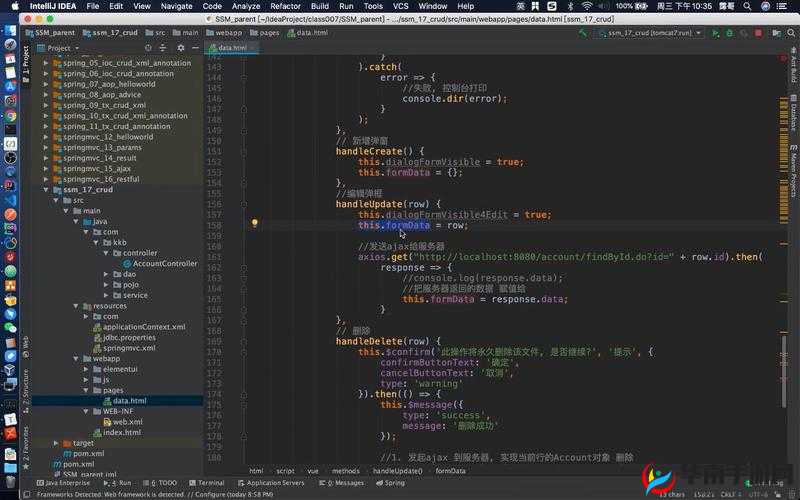Open the Refactor menu

click(x=285, y=6)
